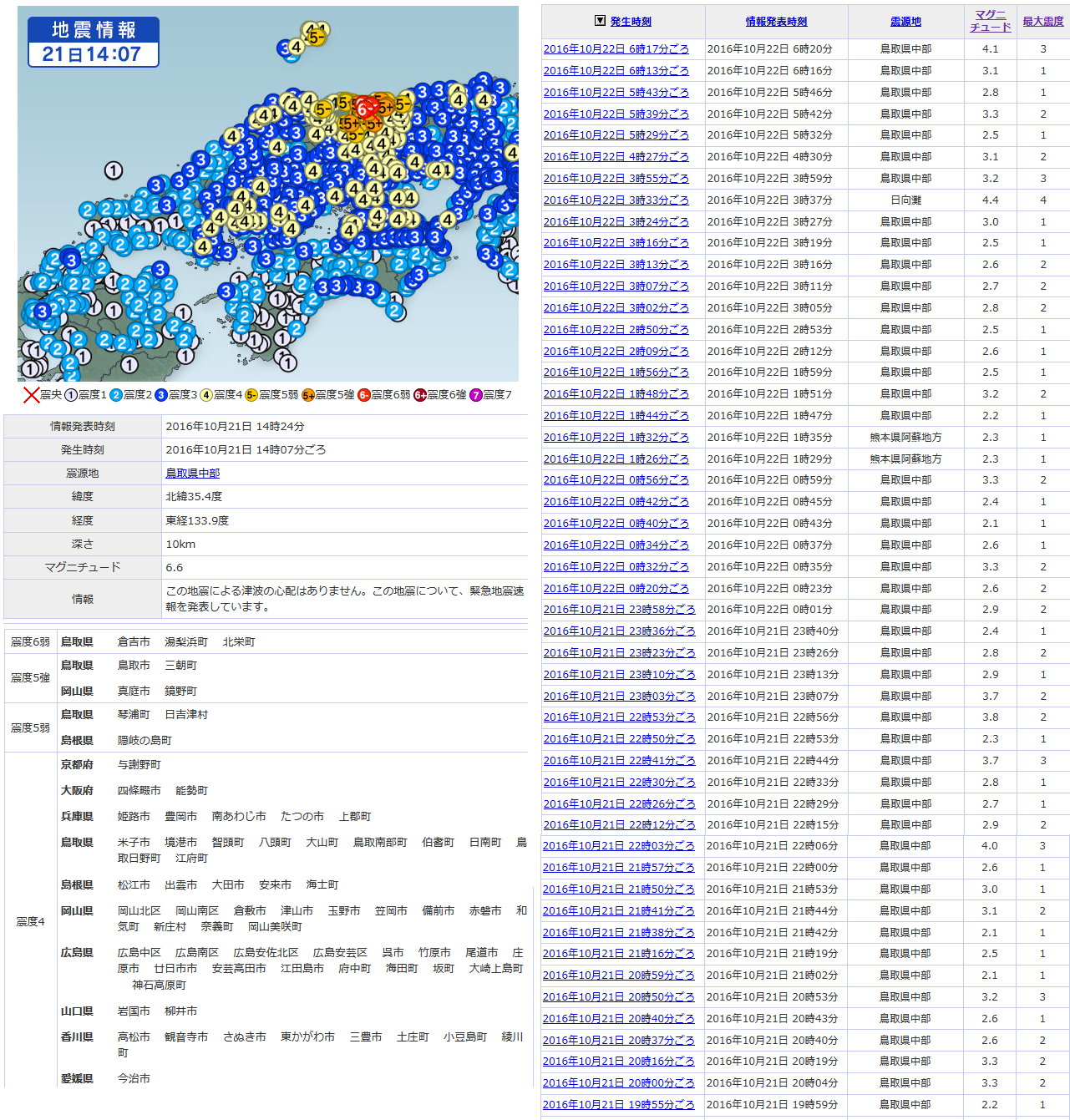Open the 2016年10月21日 23時03分ごろ earthquake entry
Image resolution: width=1070 pixels, height=1120 pixels.
(x=619, y=697)
